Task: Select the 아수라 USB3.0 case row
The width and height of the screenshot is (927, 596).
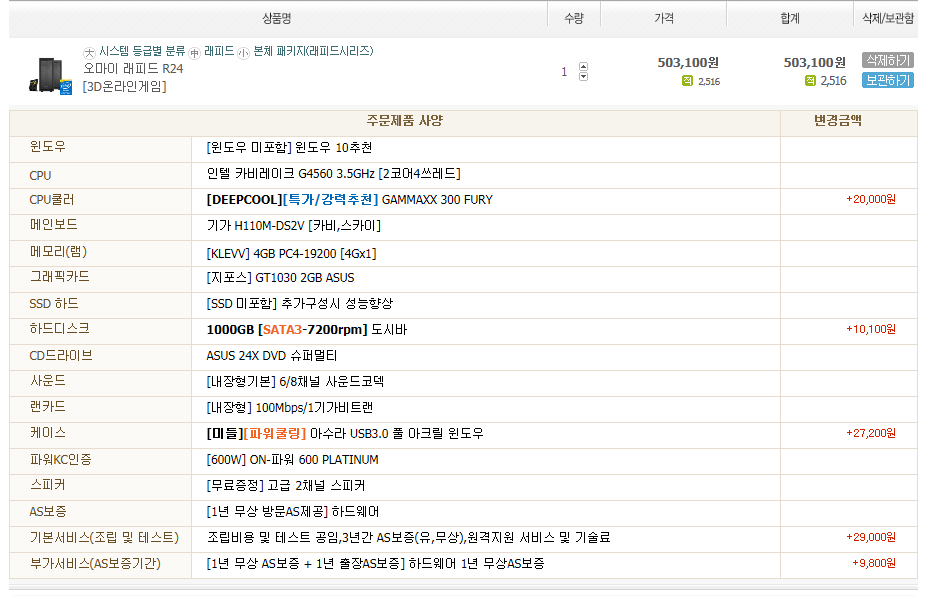Action: 464,434
